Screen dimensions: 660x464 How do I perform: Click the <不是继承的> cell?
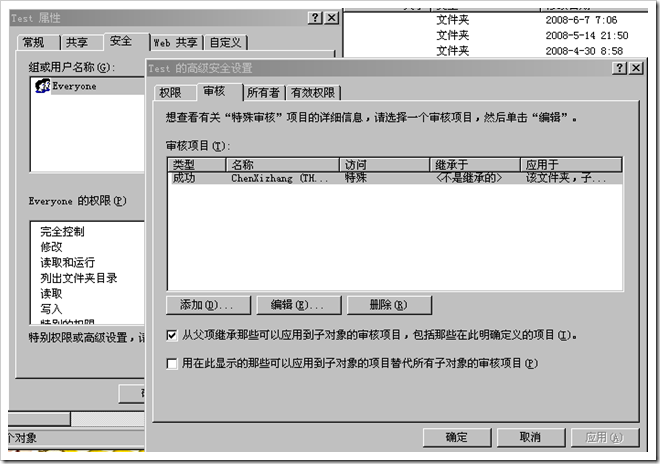468,178
